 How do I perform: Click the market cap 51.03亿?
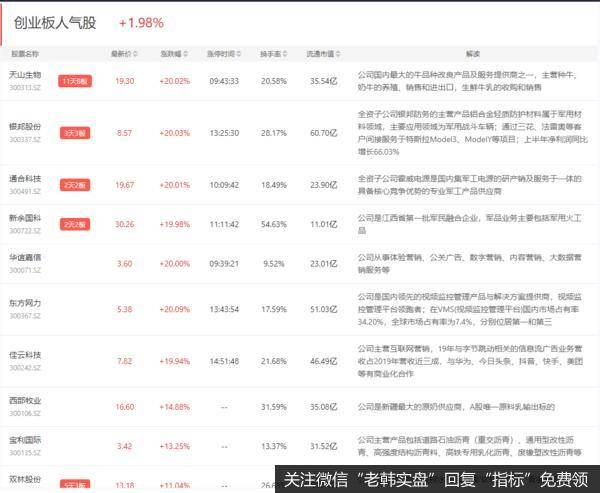tap(324, 309)
